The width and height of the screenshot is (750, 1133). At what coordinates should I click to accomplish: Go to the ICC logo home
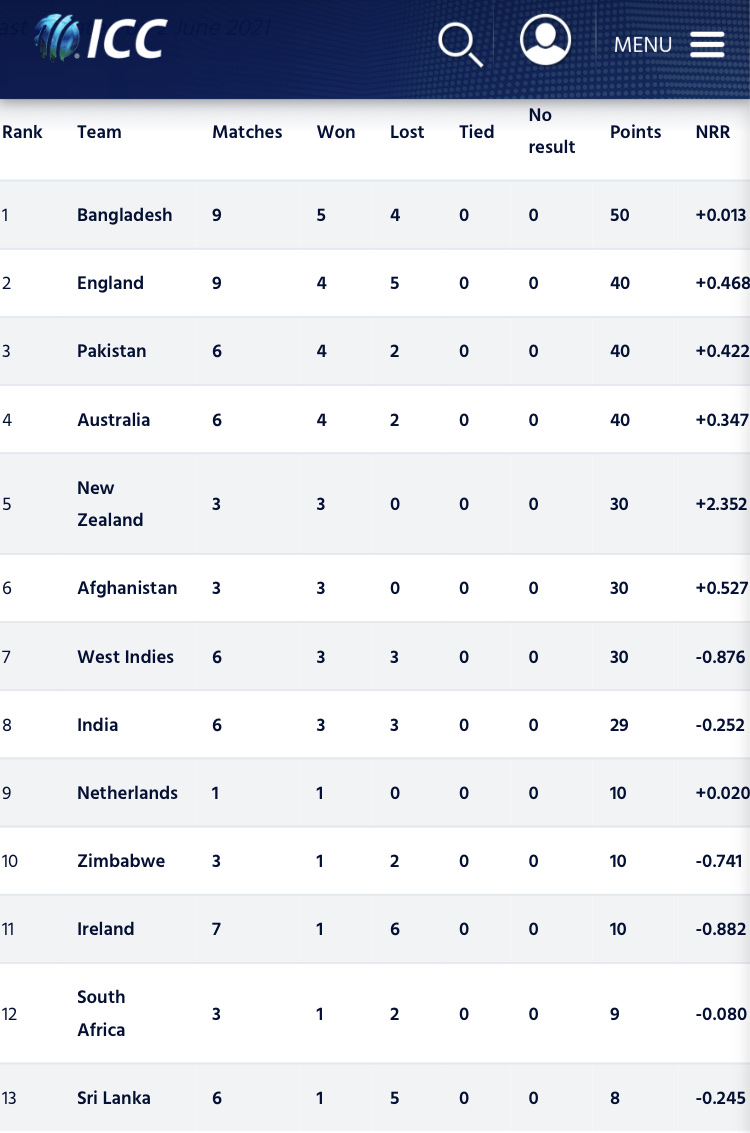(x=100, y=38)
